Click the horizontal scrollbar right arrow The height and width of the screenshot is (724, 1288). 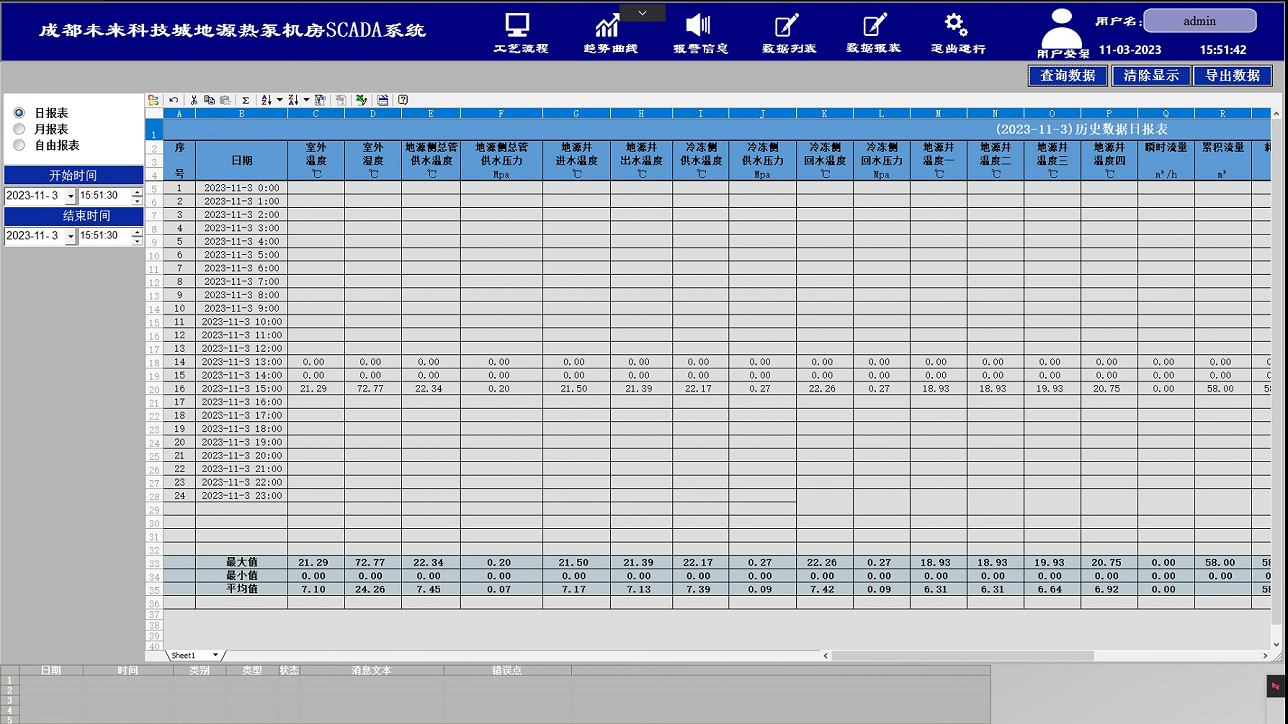coord(1265,656)
